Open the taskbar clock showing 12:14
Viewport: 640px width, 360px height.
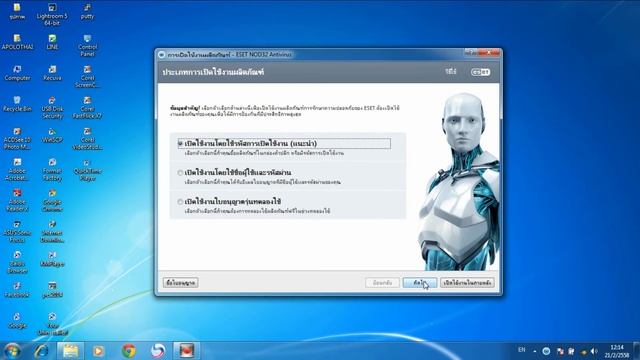pos(617,351)
